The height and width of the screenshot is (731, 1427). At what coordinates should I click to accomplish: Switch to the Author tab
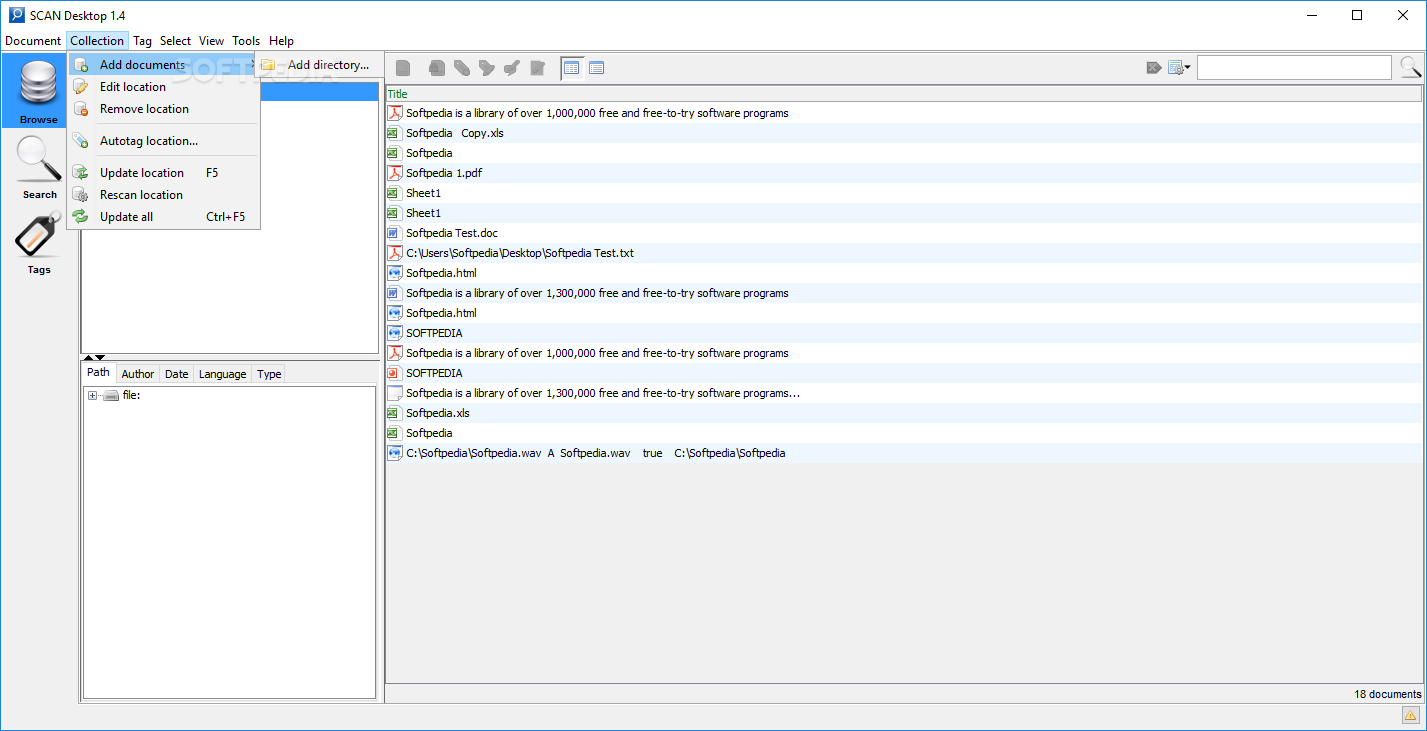[138, 374]
